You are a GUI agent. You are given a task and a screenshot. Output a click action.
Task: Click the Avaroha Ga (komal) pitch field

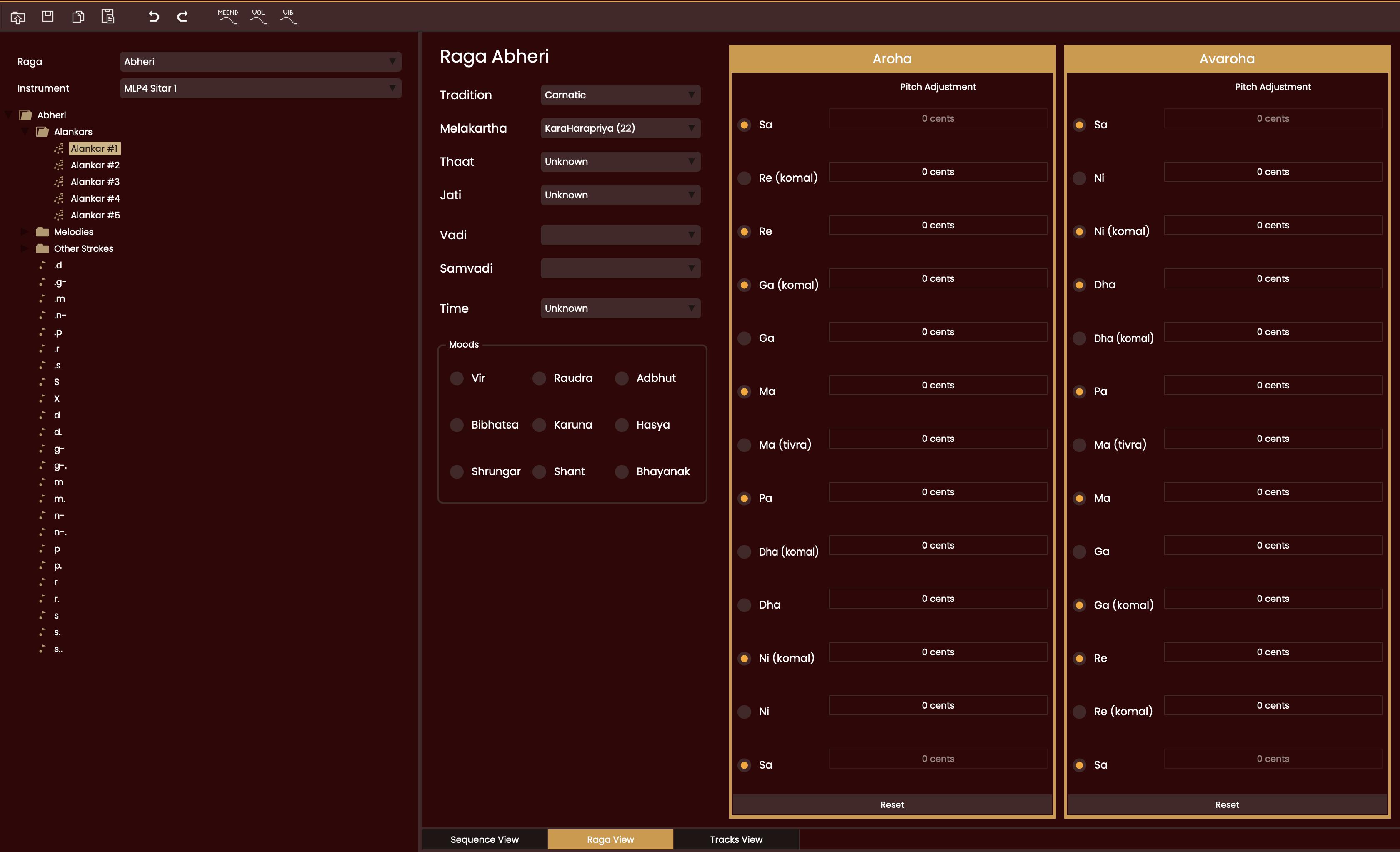pyautogui.click(x=1273, y=599)
